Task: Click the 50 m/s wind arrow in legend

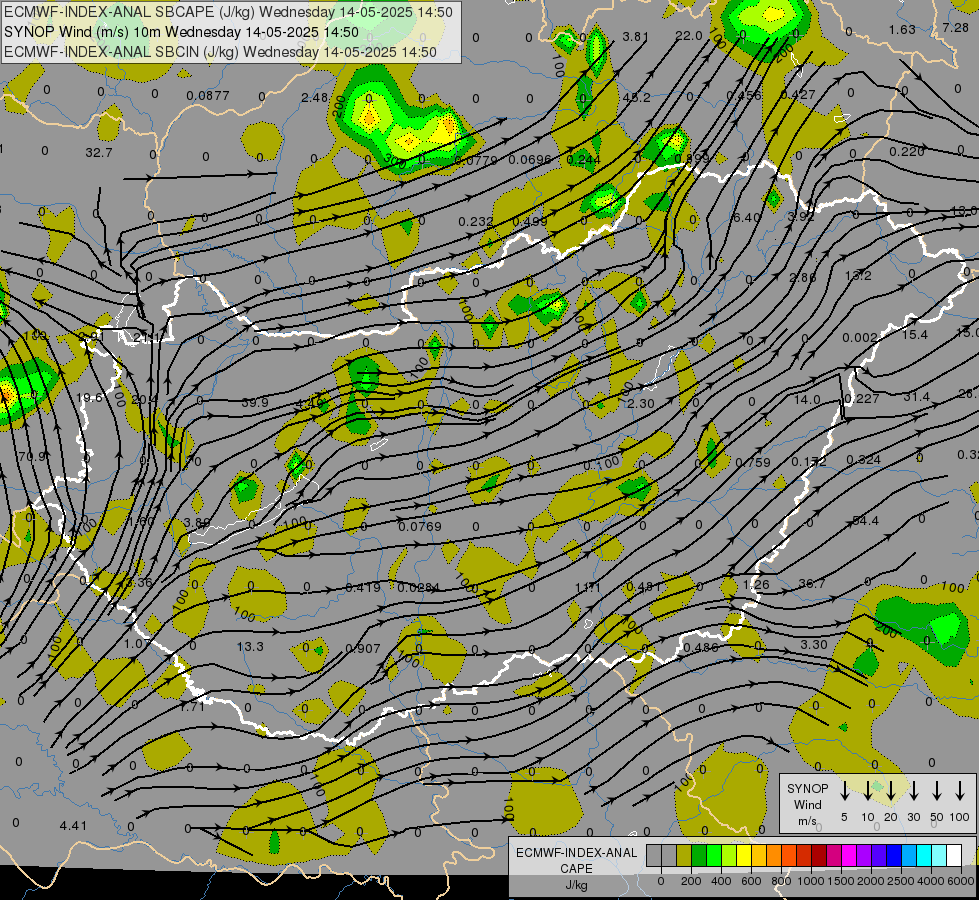Action: click(x=937, y=791)
